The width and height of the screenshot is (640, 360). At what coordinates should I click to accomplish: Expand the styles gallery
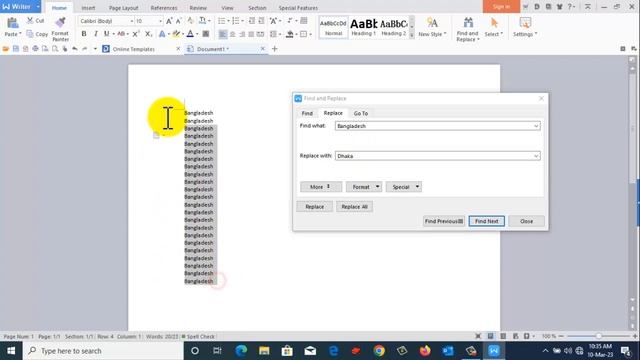pos(411,36)
